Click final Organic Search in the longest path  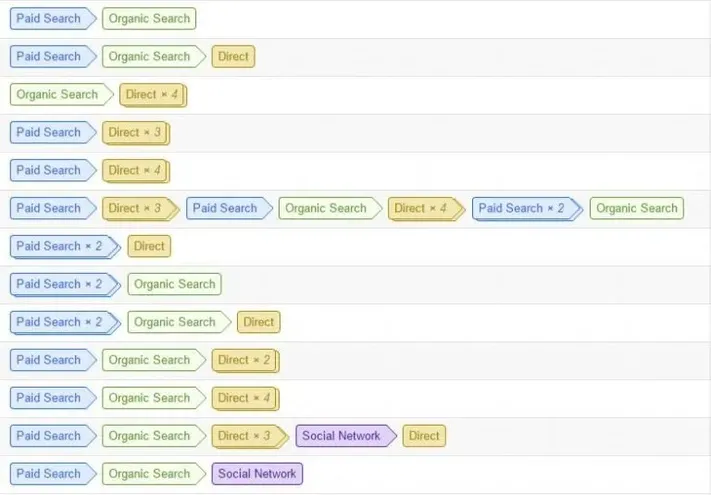click(637, 208)
